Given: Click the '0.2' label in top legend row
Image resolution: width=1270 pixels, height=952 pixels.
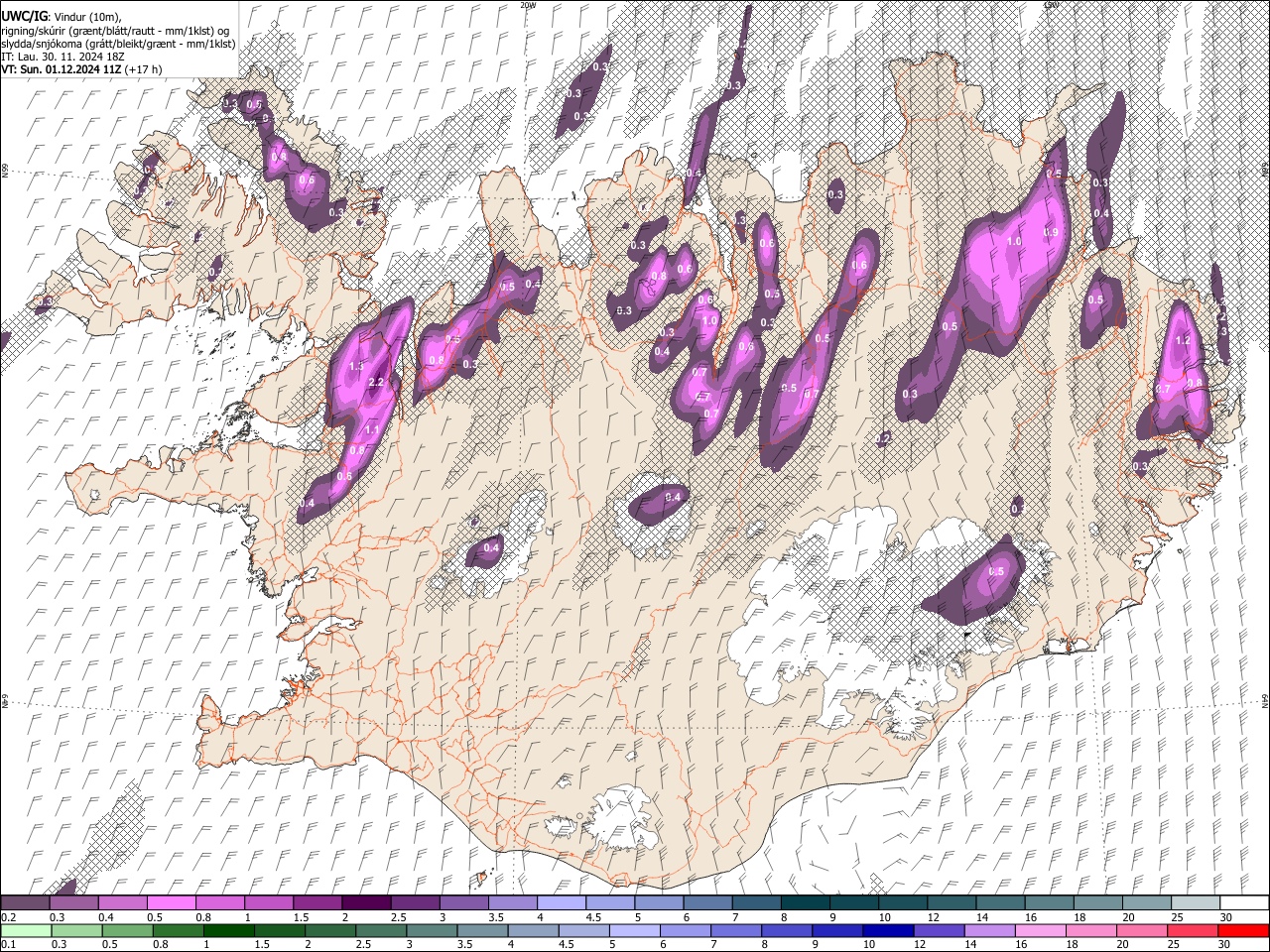Looking at the screenshot, I should (8, 917).
